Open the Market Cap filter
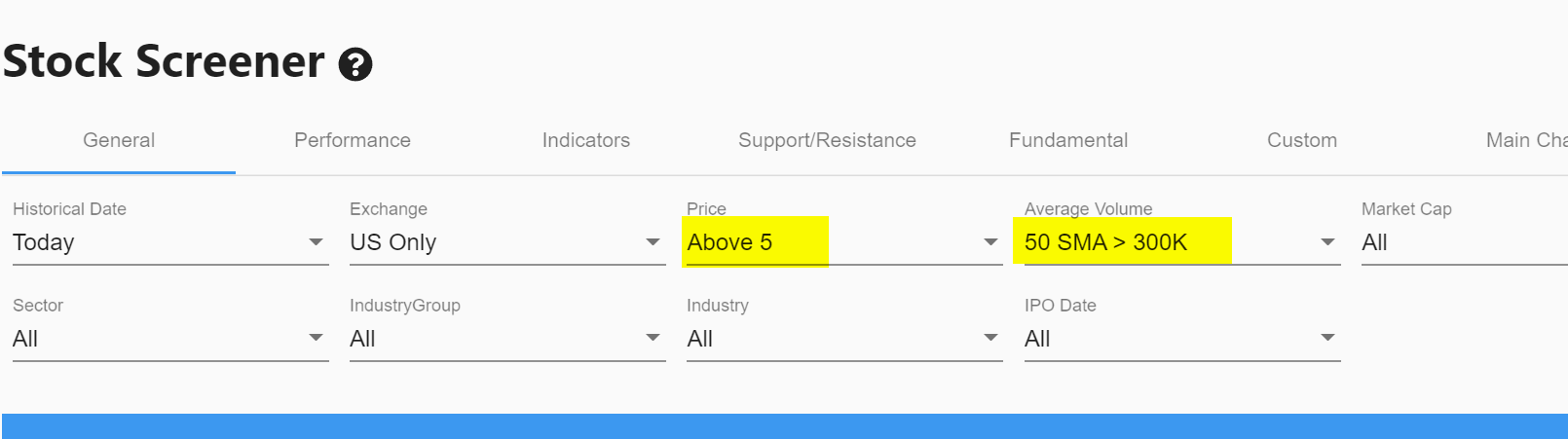The image size is (1568, 439). click(x=1461, y=242)
